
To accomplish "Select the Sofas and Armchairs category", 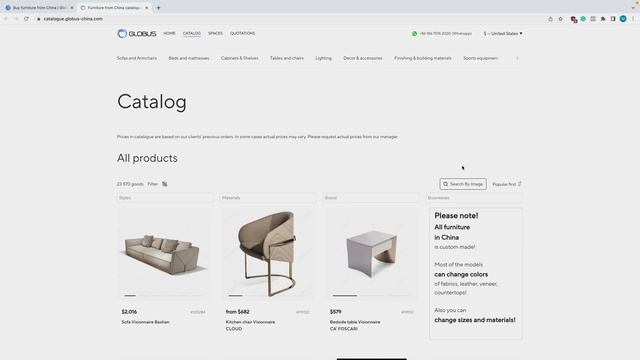I will (137, 58).
